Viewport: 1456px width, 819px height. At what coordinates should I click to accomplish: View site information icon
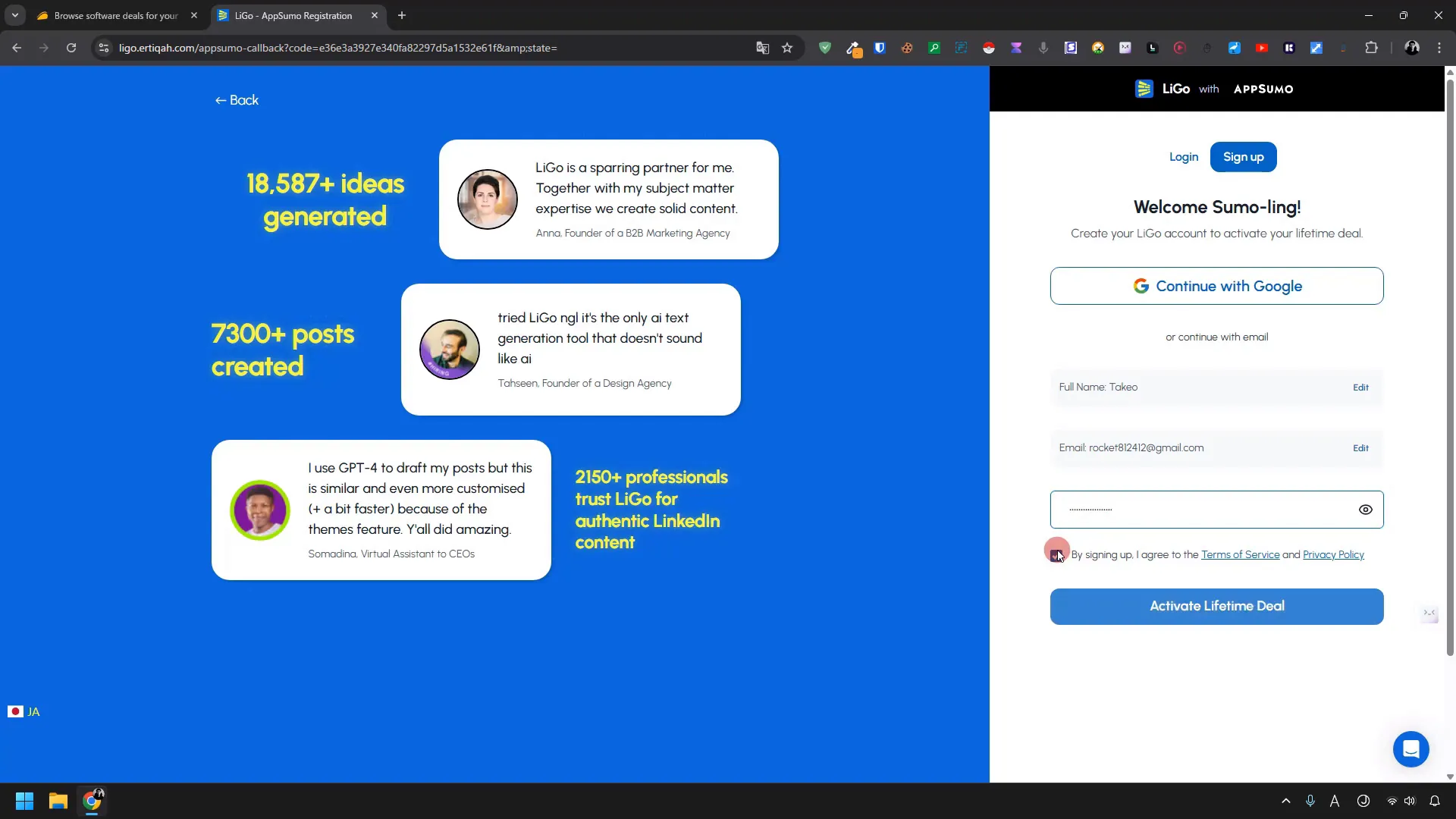coord(104,48)
